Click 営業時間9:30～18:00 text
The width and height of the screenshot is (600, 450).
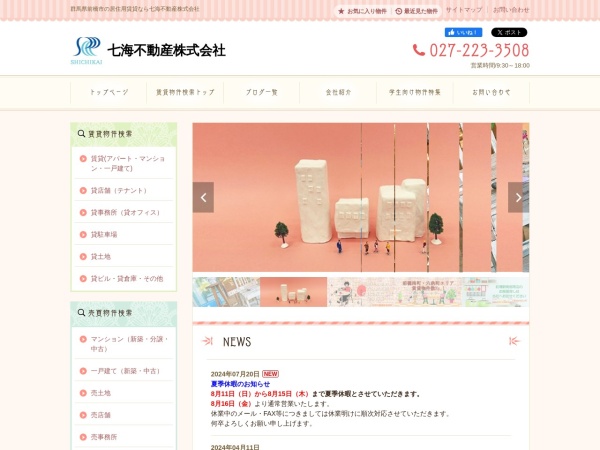point(500,65)
